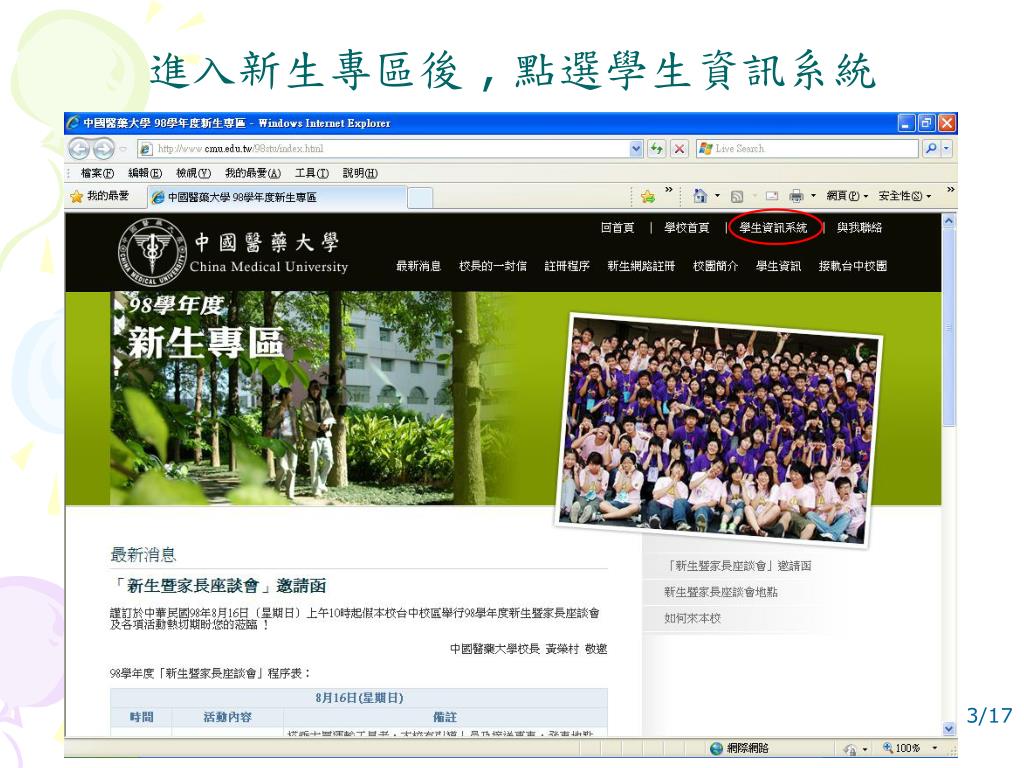The width and height of the screenshot is (1024, 768).
Task: Open the 說明(H) Help menu
Action: pyautogui.click(x=360, y=173)
